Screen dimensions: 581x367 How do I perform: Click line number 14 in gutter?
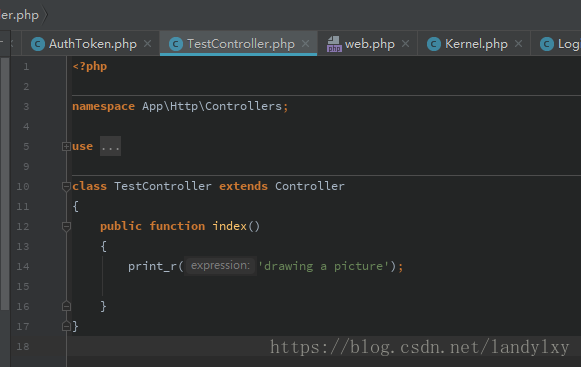pos(23,266)
